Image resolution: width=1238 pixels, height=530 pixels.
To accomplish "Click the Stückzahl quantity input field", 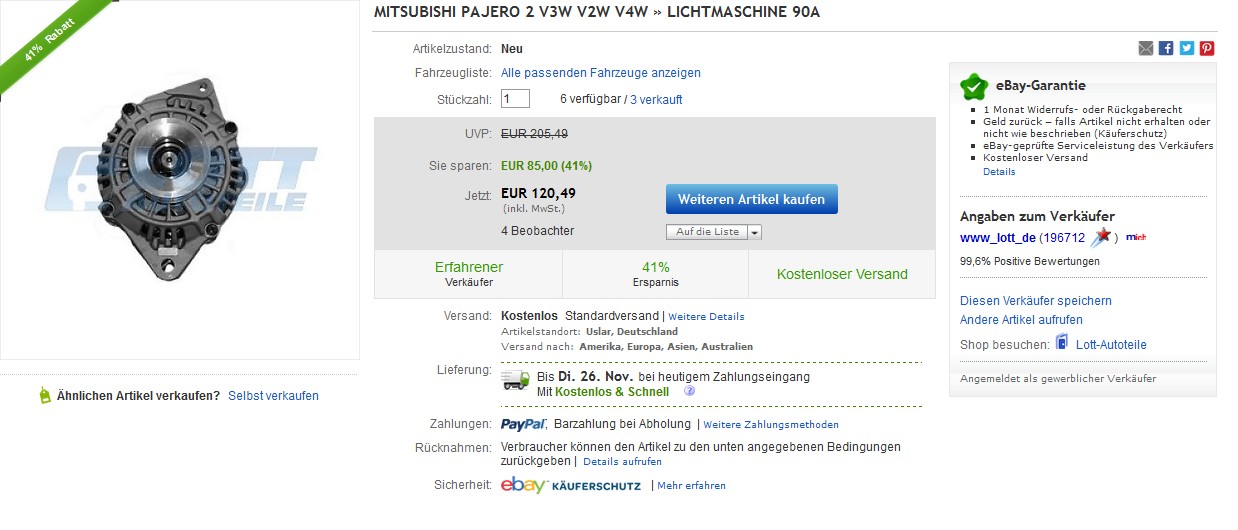I will coord(515,99).
